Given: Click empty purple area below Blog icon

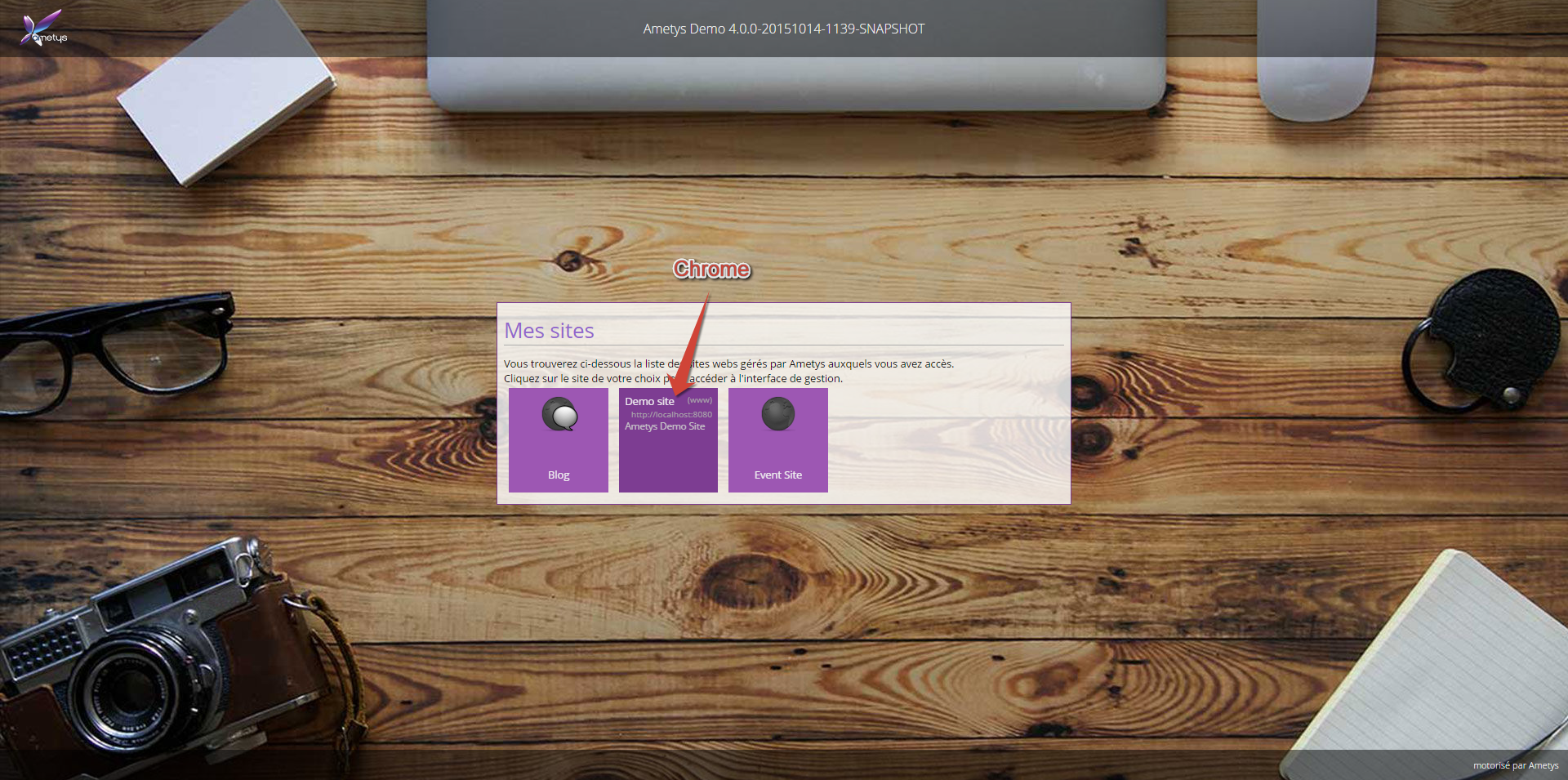Looking at the screenshot, I should (559, 449).
